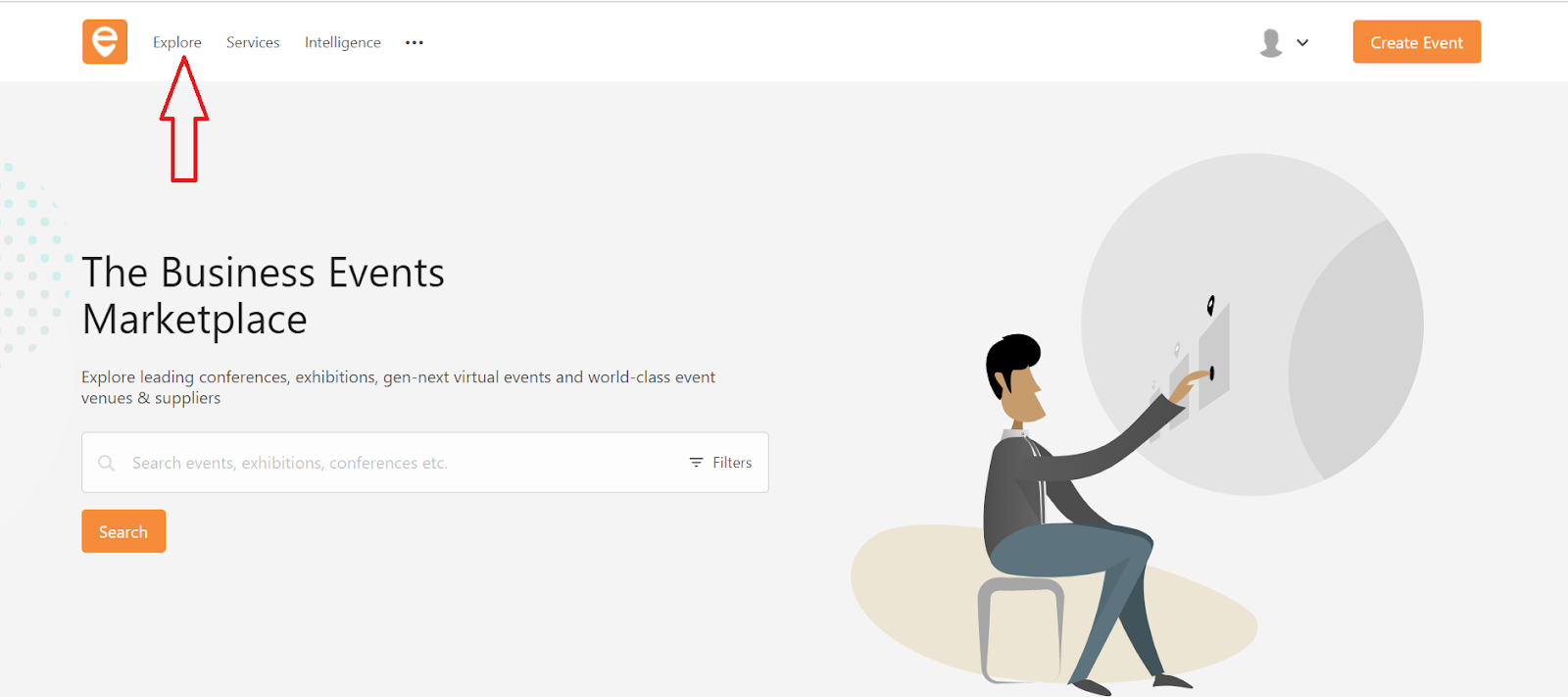Click the black map pin in illustration

[1211, 305]
